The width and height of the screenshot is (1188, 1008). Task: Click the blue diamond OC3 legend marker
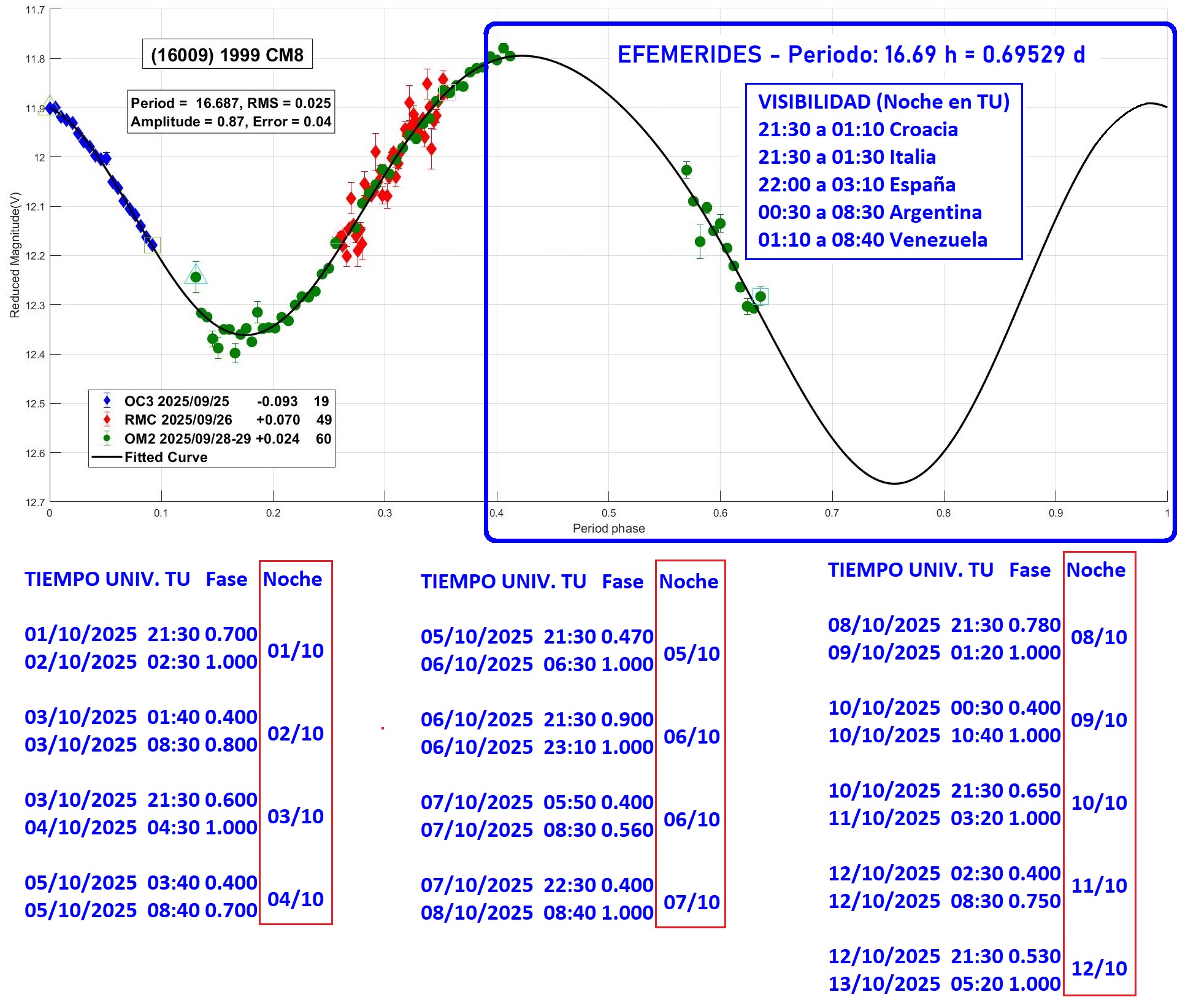[107, 401]
